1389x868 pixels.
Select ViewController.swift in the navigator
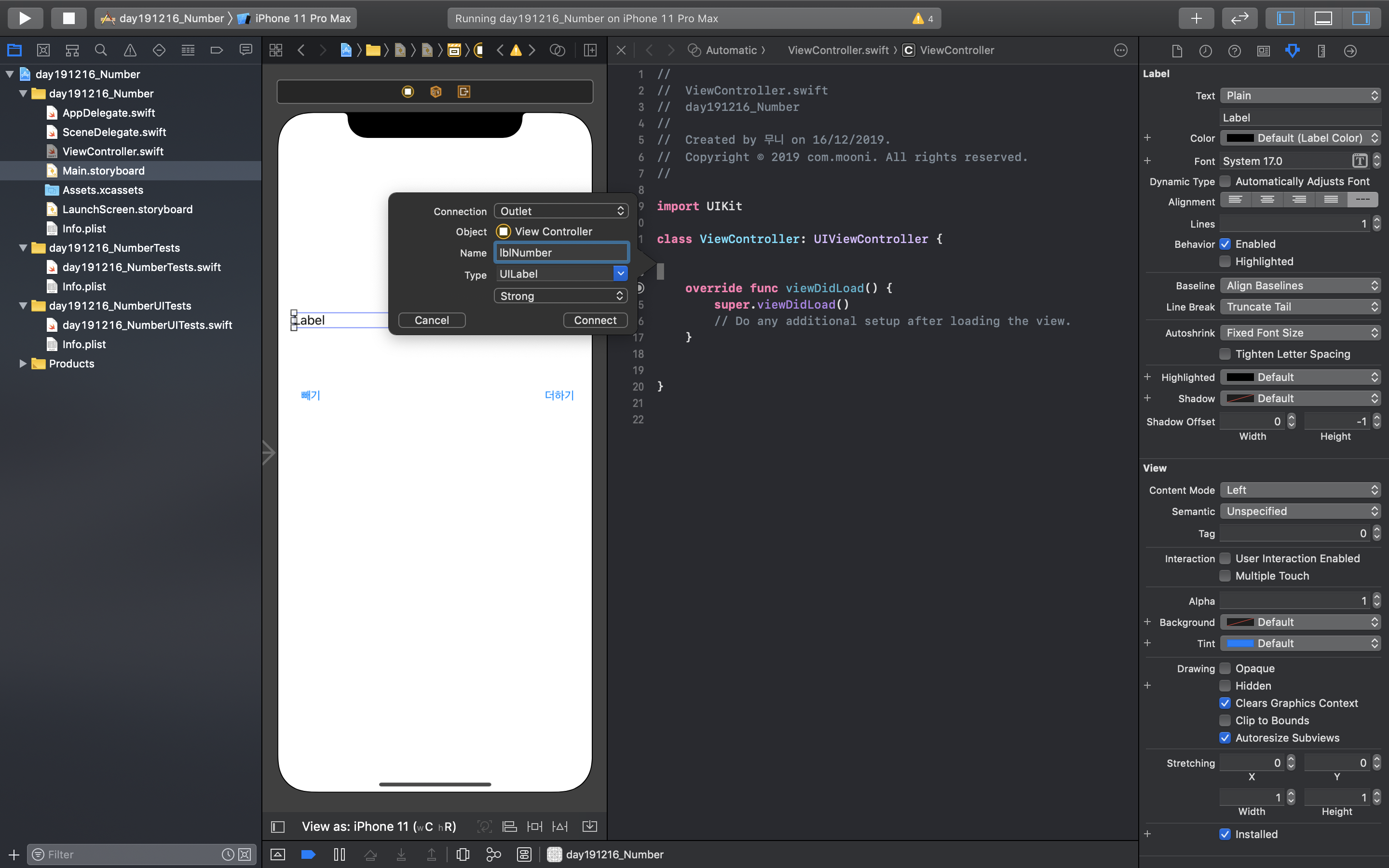coord(113,151)
